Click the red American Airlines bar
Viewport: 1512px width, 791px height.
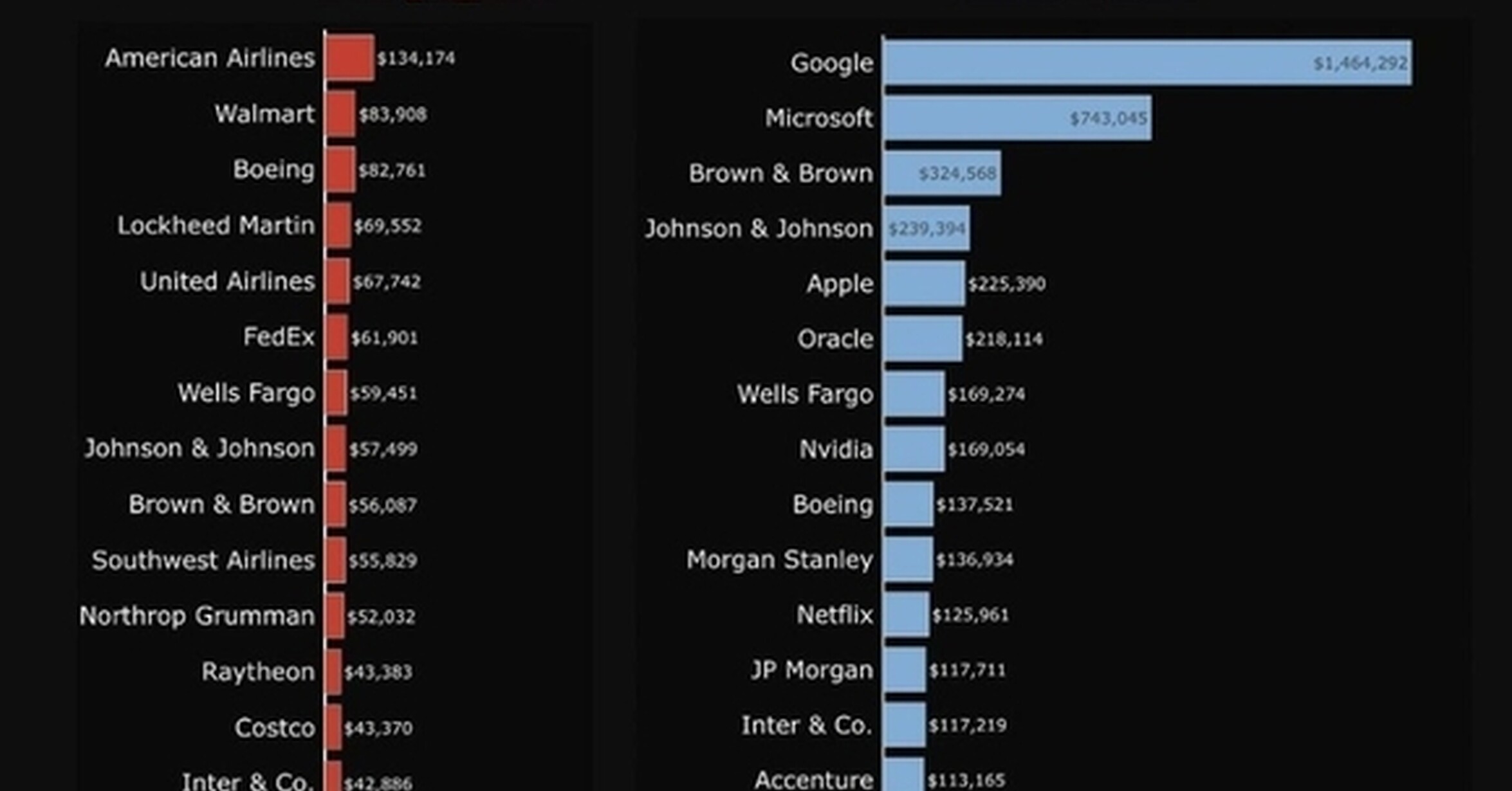point(349,58)
